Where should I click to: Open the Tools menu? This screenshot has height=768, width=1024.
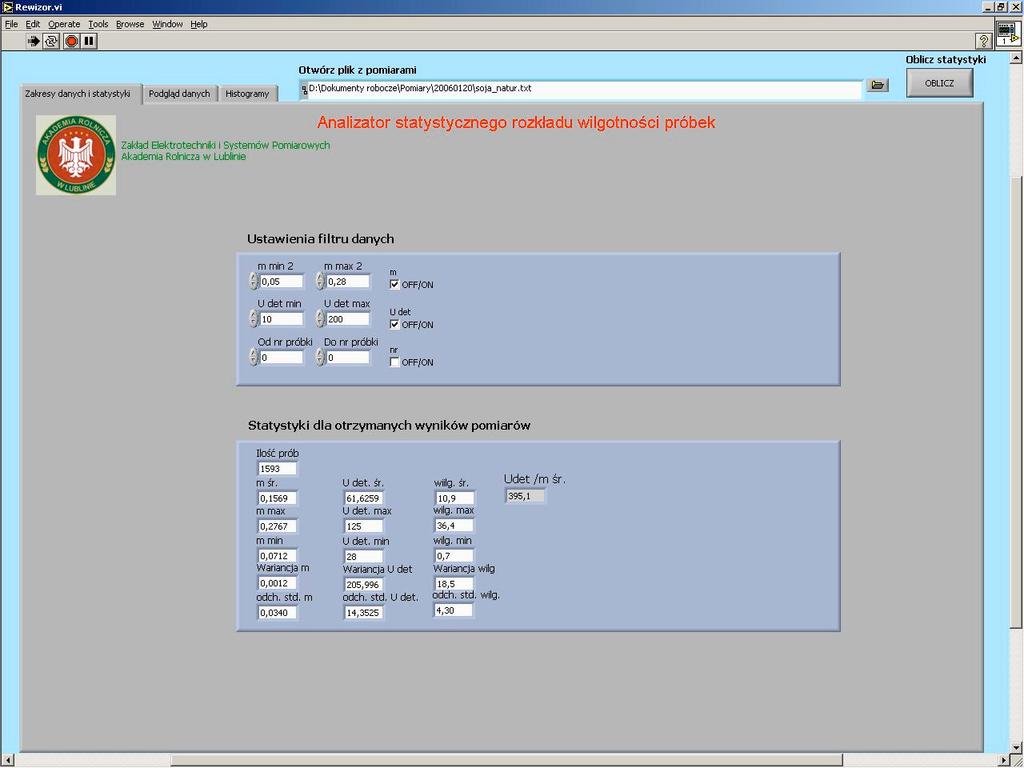coord(98,24)
